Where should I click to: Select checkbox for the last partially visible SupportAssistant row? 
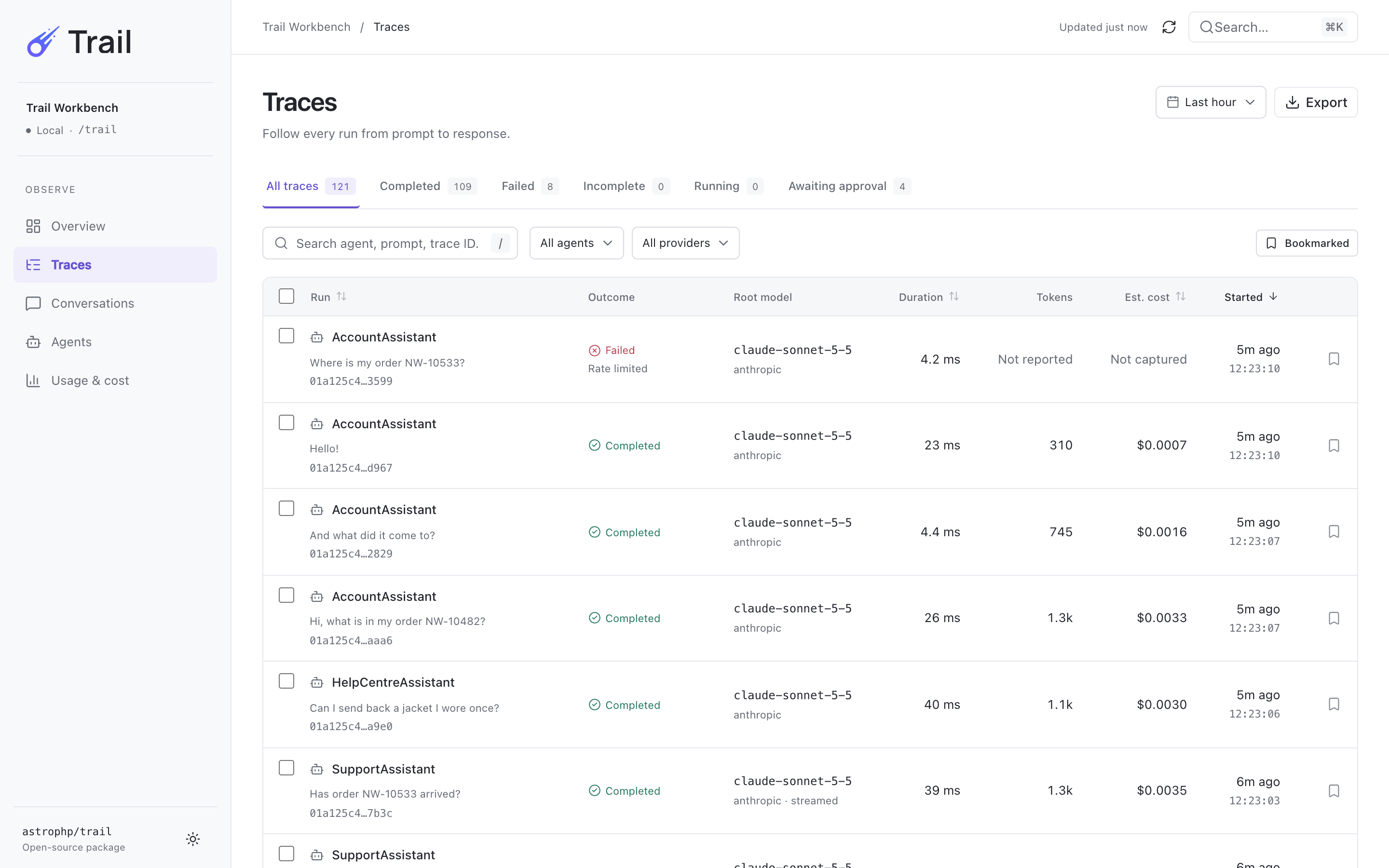286,854
